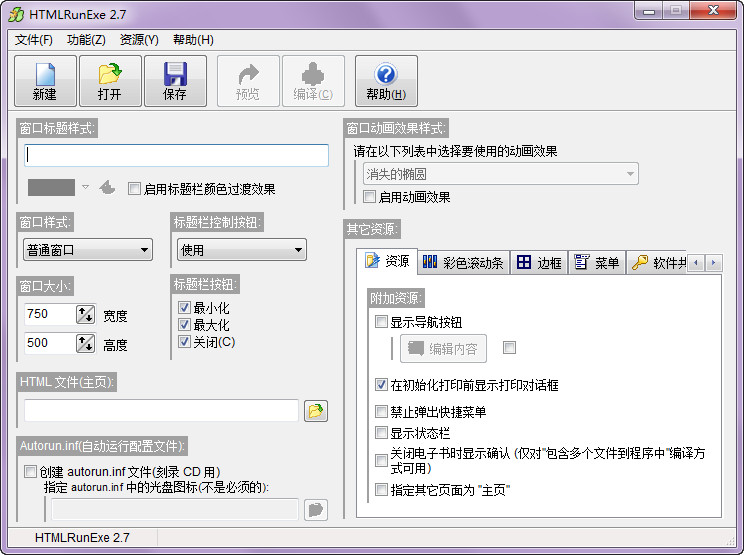Viewport: 744px width, 555px height.
Task: Focus window title text field
Action: (176, 155)
